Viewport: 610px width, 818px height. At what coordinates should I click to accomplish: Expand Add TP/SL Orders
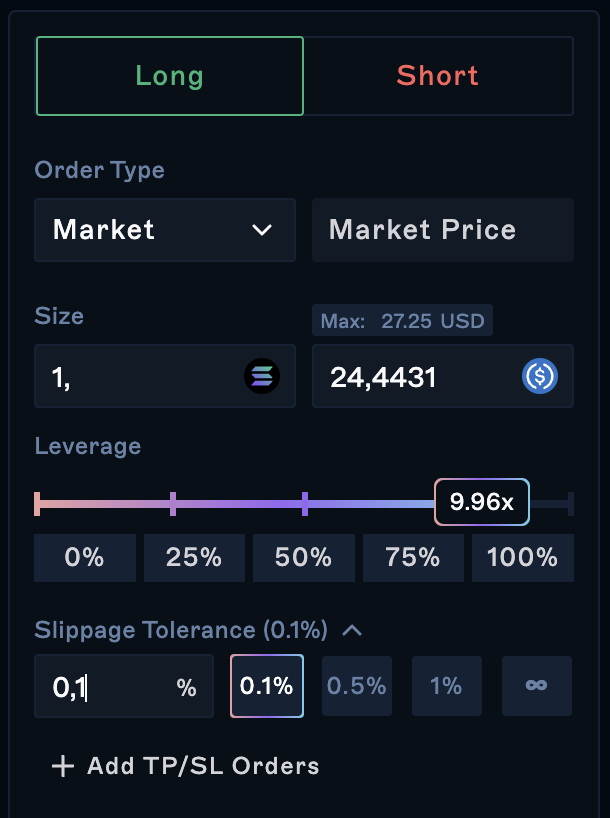click(202, 766)
